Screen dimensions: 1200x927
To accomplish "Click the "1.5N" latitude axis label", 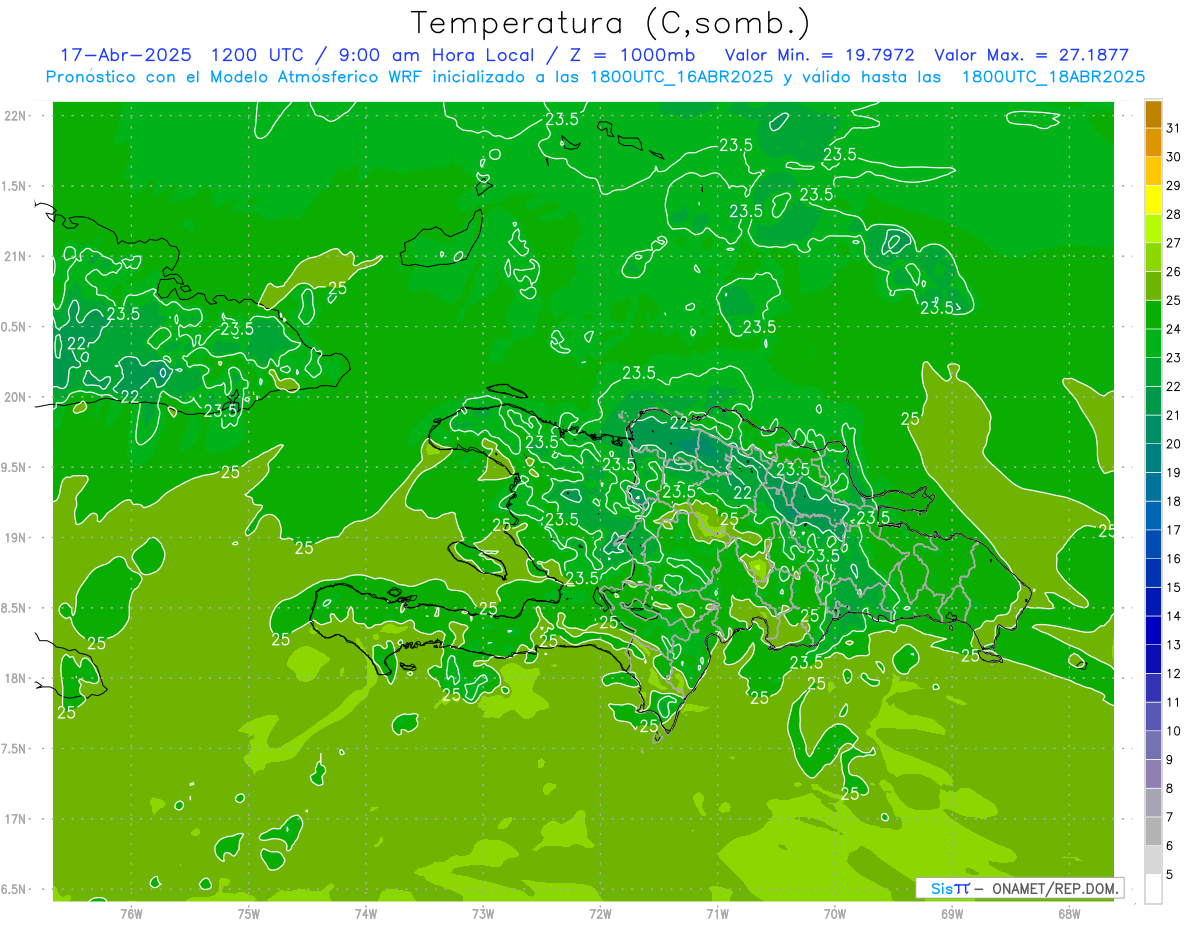I will (14, 186).
